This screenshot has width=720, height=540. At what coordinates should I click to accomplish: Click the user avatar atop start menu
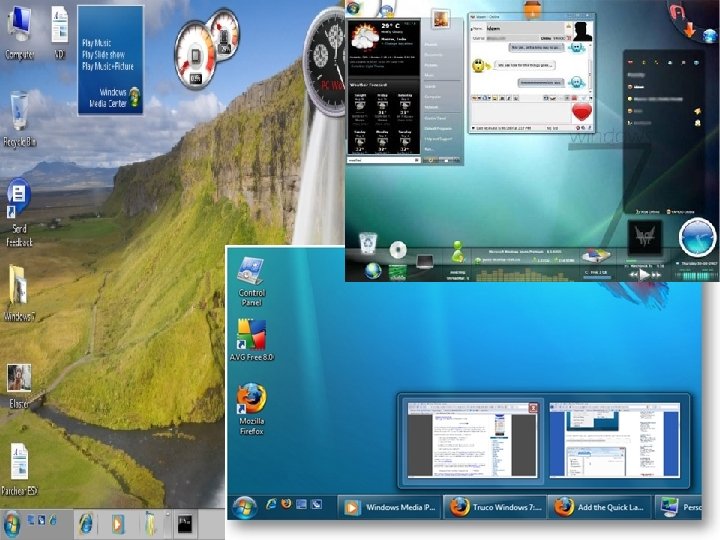tap(441, 19)
